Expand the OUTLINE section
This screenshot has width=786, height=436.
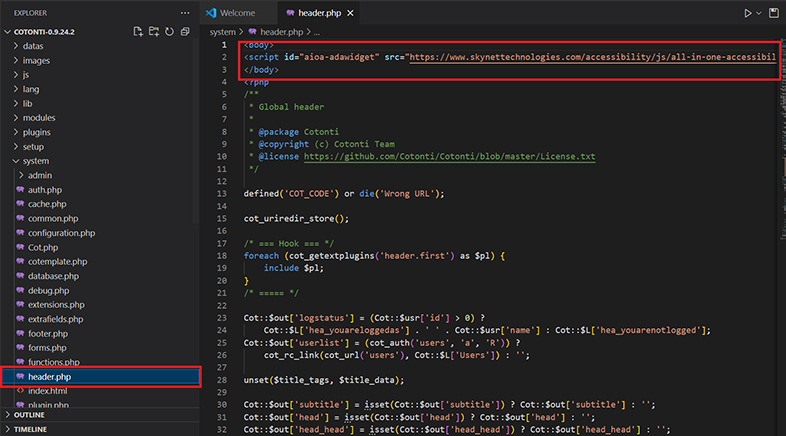pyautogui.click(x=30, y=414)
